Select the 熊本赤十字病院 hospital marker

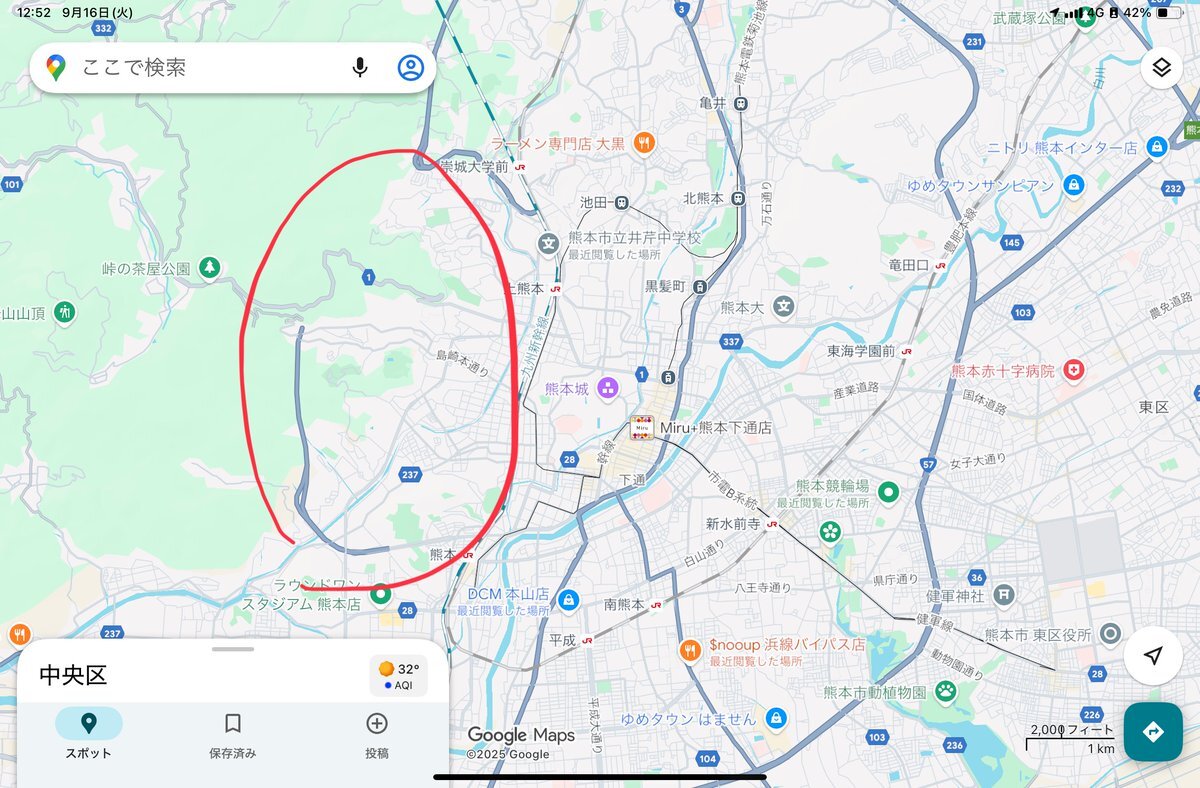(1075, 370)
